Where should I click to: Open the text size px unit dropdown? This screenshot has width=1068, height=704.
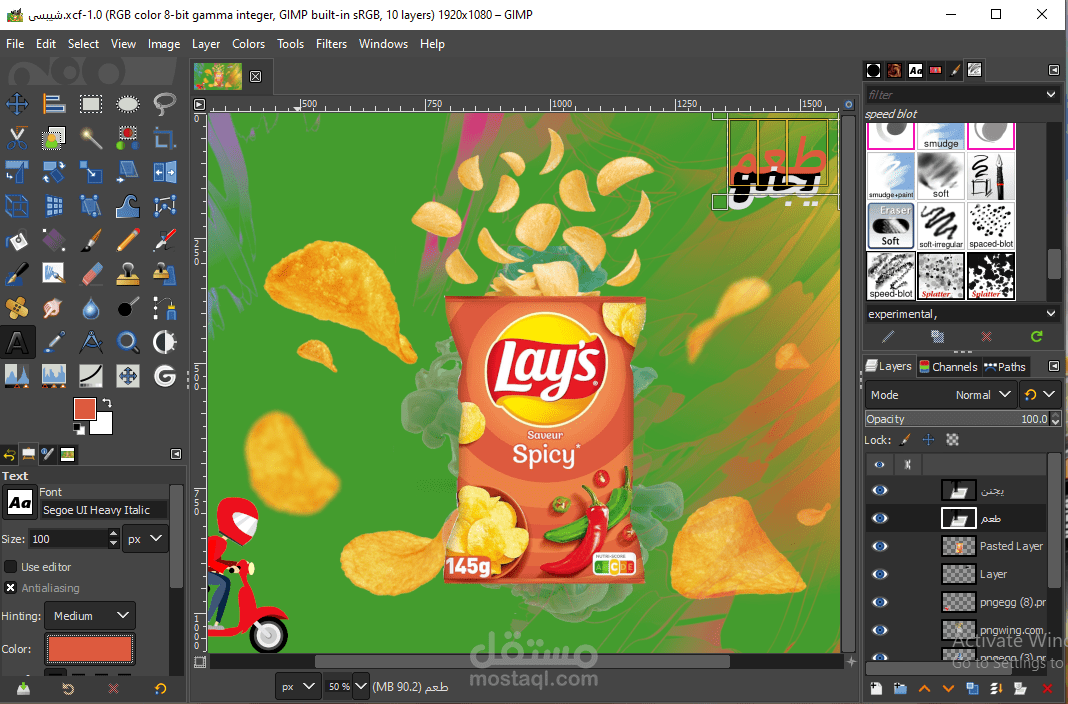tap(146, 539)
